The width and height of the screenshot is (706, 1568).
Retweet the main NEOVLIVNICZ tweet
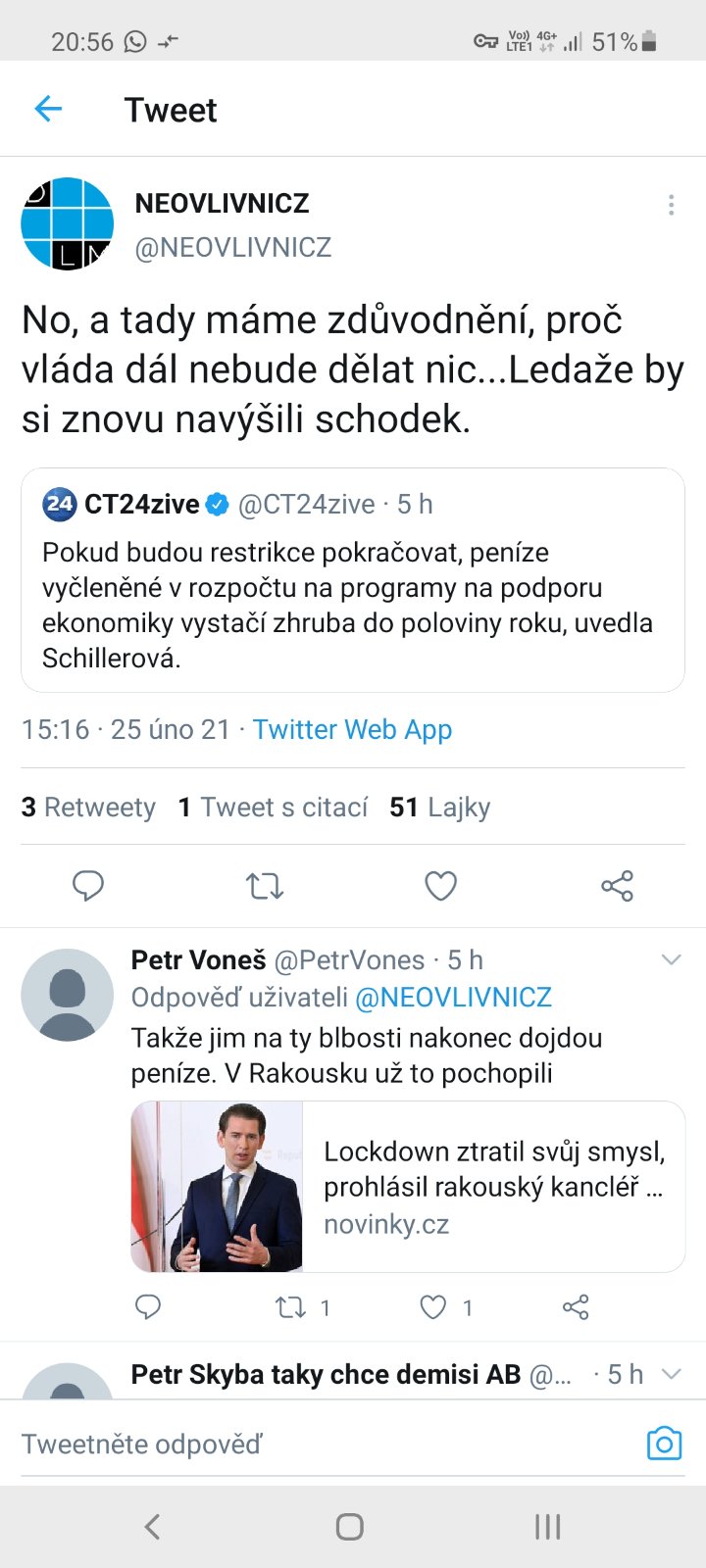[265, 886]
